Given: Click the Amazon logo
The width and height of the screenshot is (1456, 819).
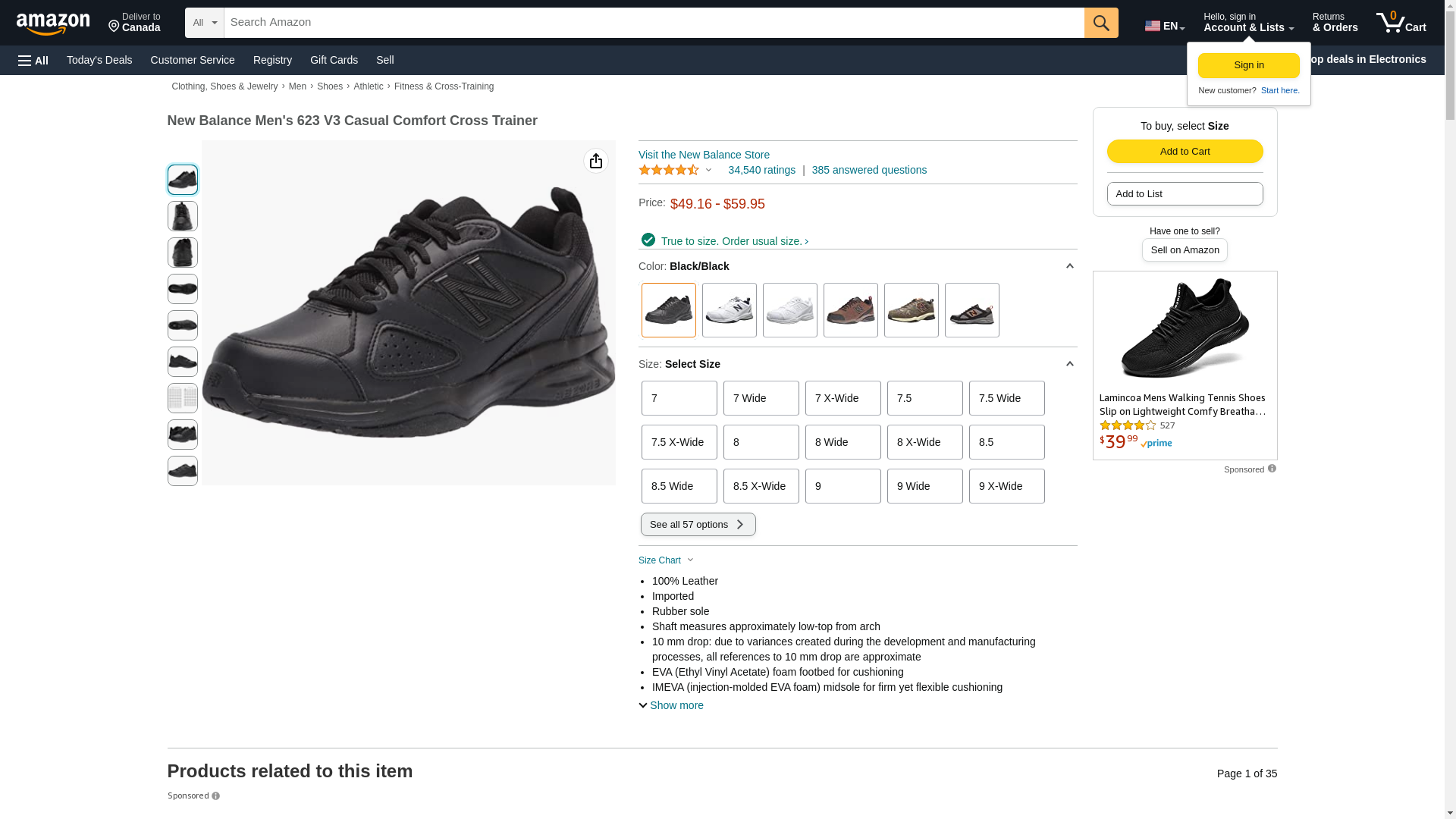Looking at the screenshot, I should 53,24.
